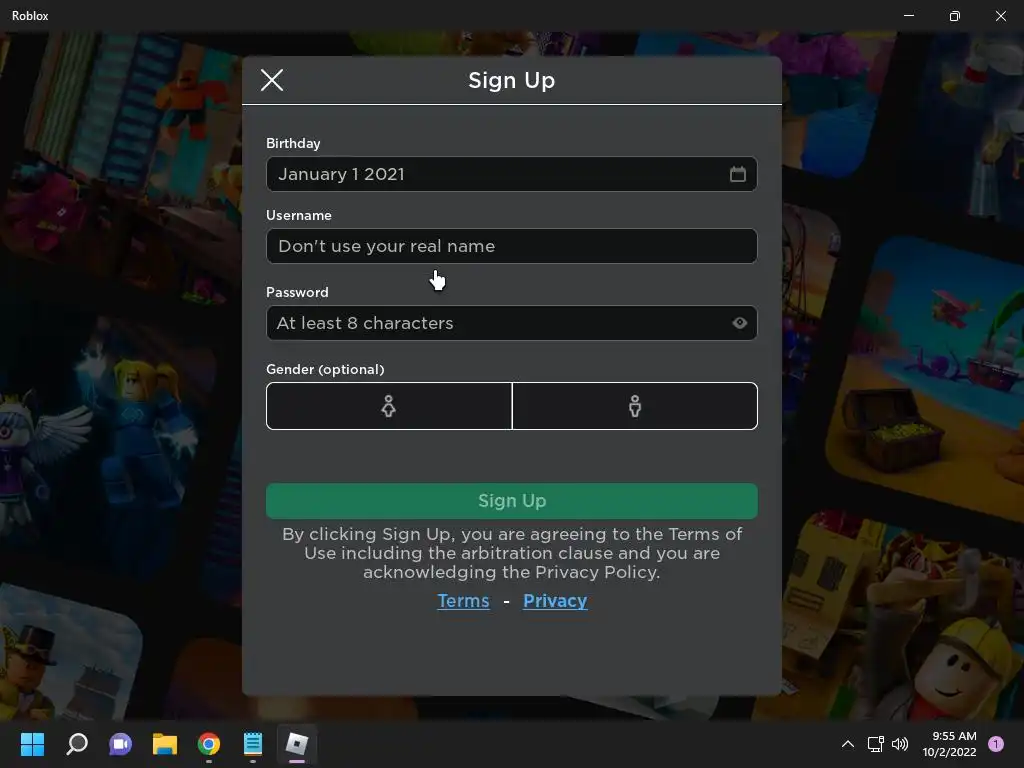Click the Birthday field showing January 1 2021
The height and width of the screenshot is (768, 1024).
[x=511, y=174]
